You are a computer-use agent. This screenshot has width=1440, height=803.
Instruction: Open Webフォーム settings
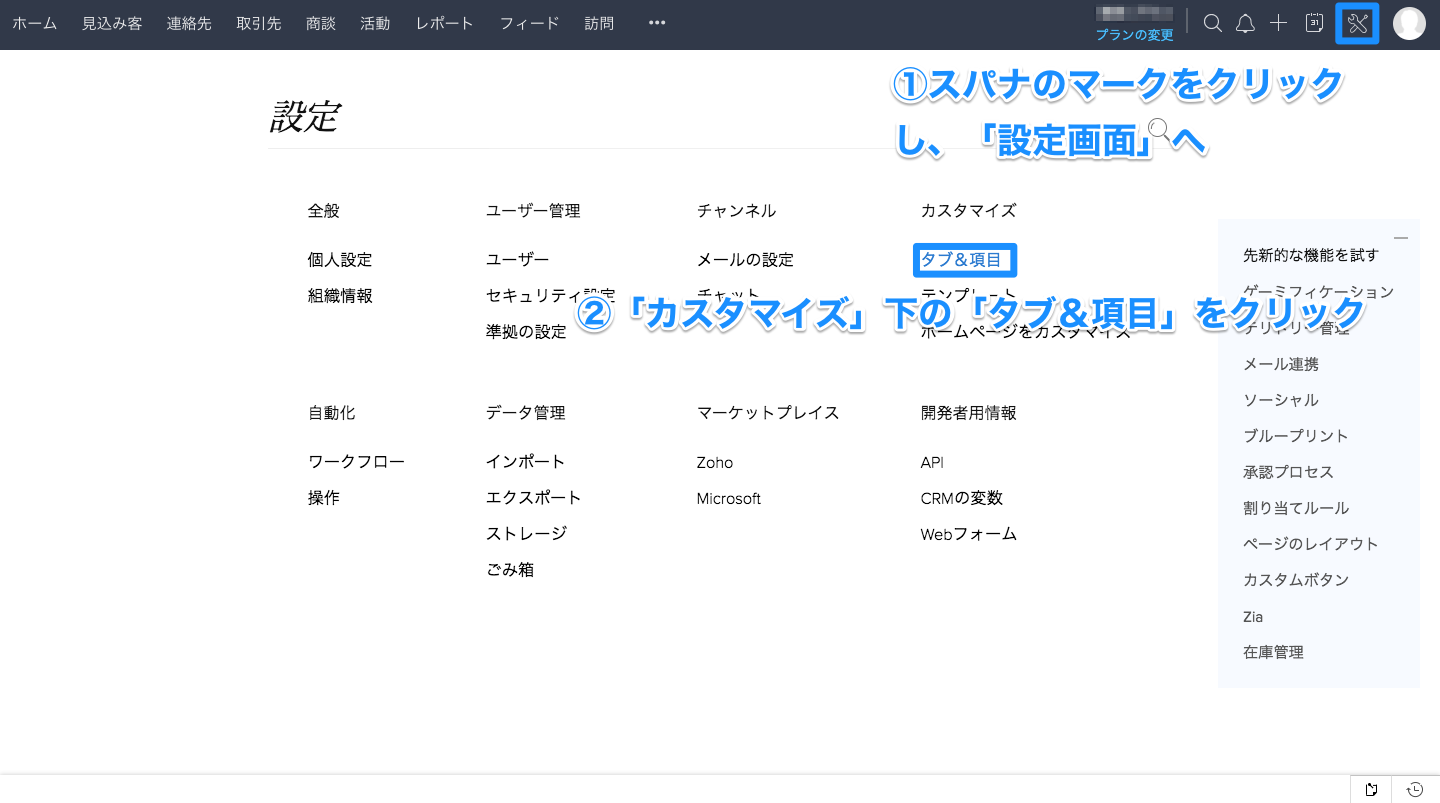969,534
